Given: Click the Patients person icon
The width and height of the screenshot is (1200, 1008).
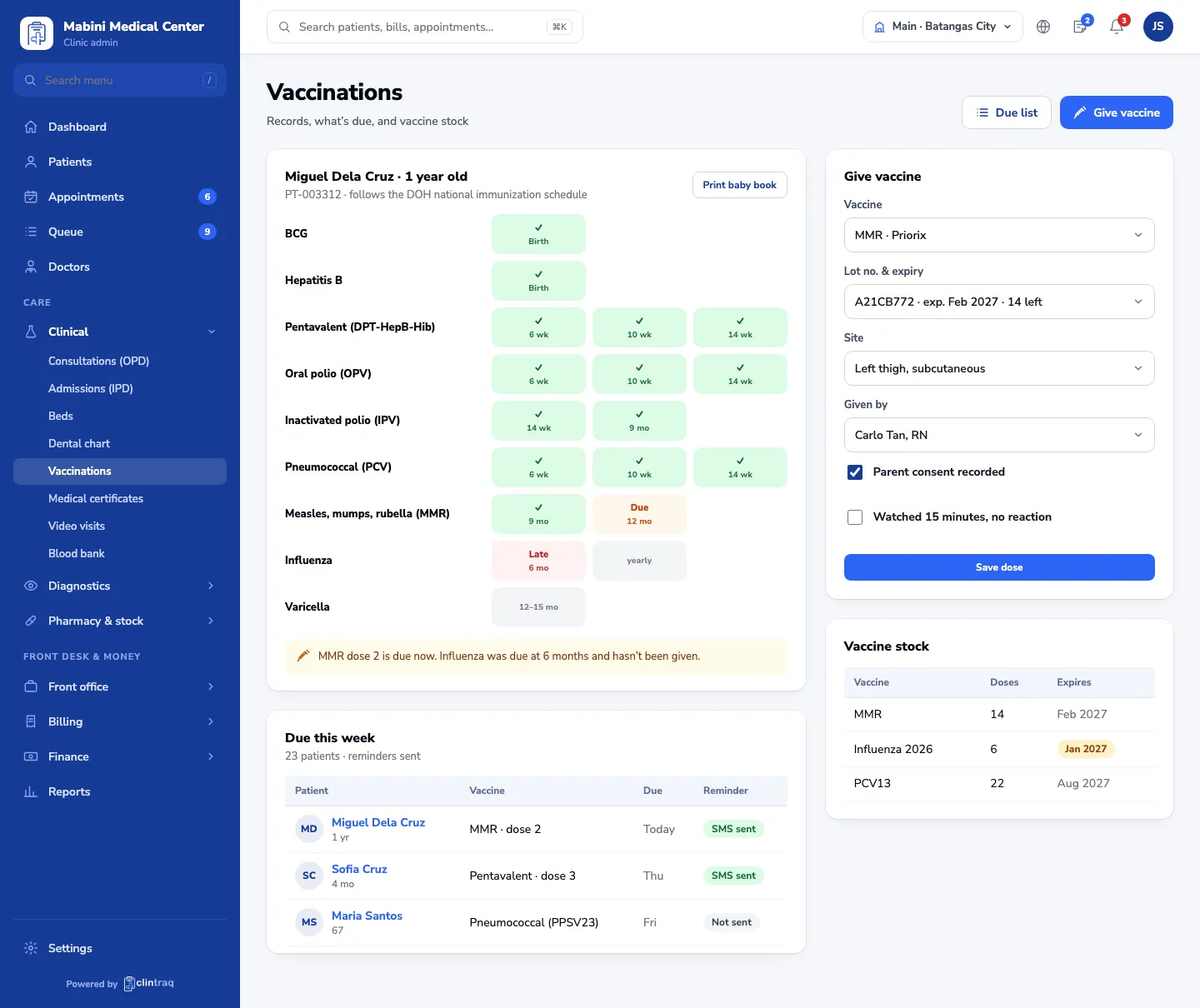Looking at the screenshot, I should point(31,162).
